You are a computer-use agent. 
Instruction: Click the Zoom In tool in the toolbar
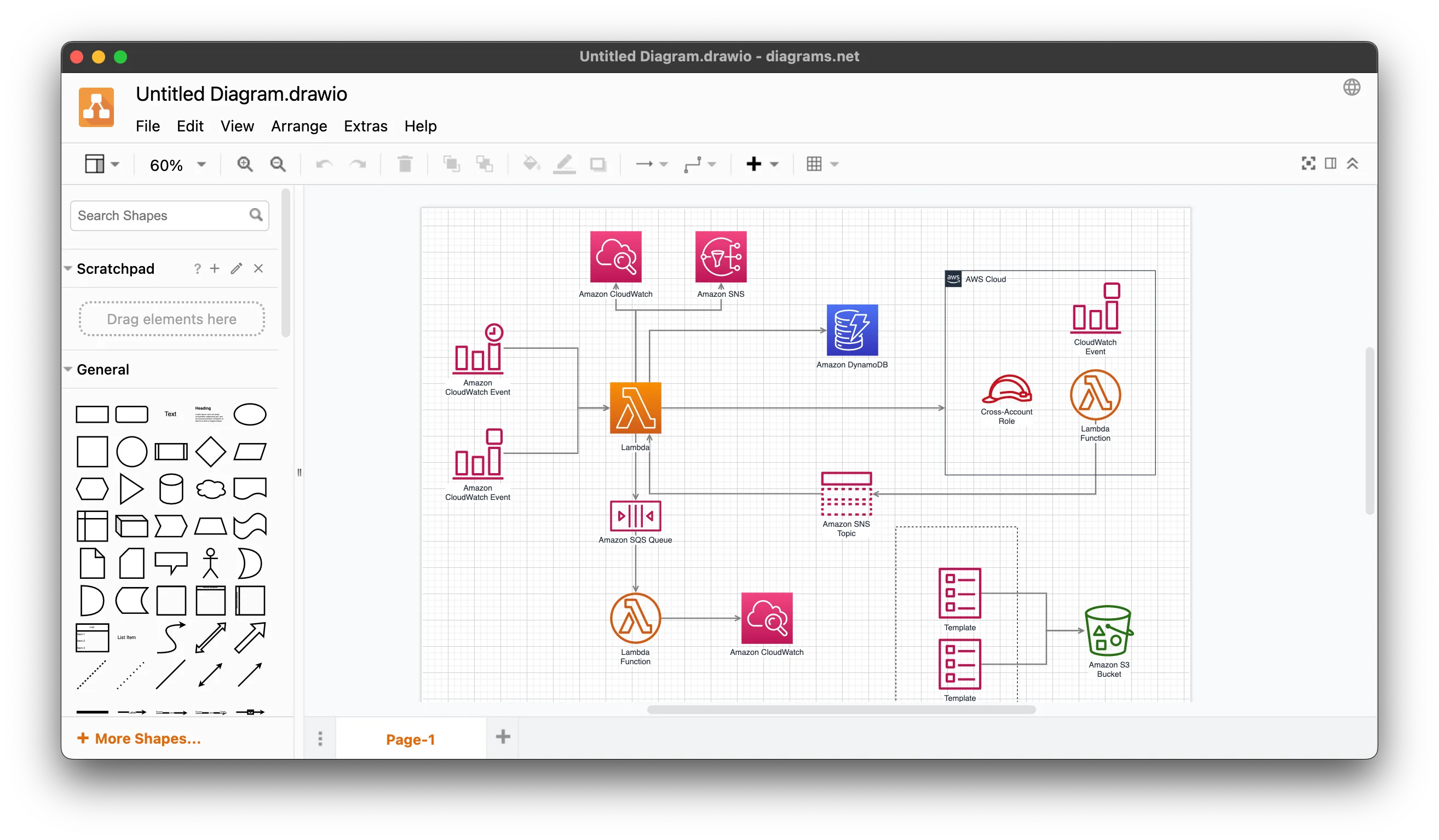coord(245,164)
